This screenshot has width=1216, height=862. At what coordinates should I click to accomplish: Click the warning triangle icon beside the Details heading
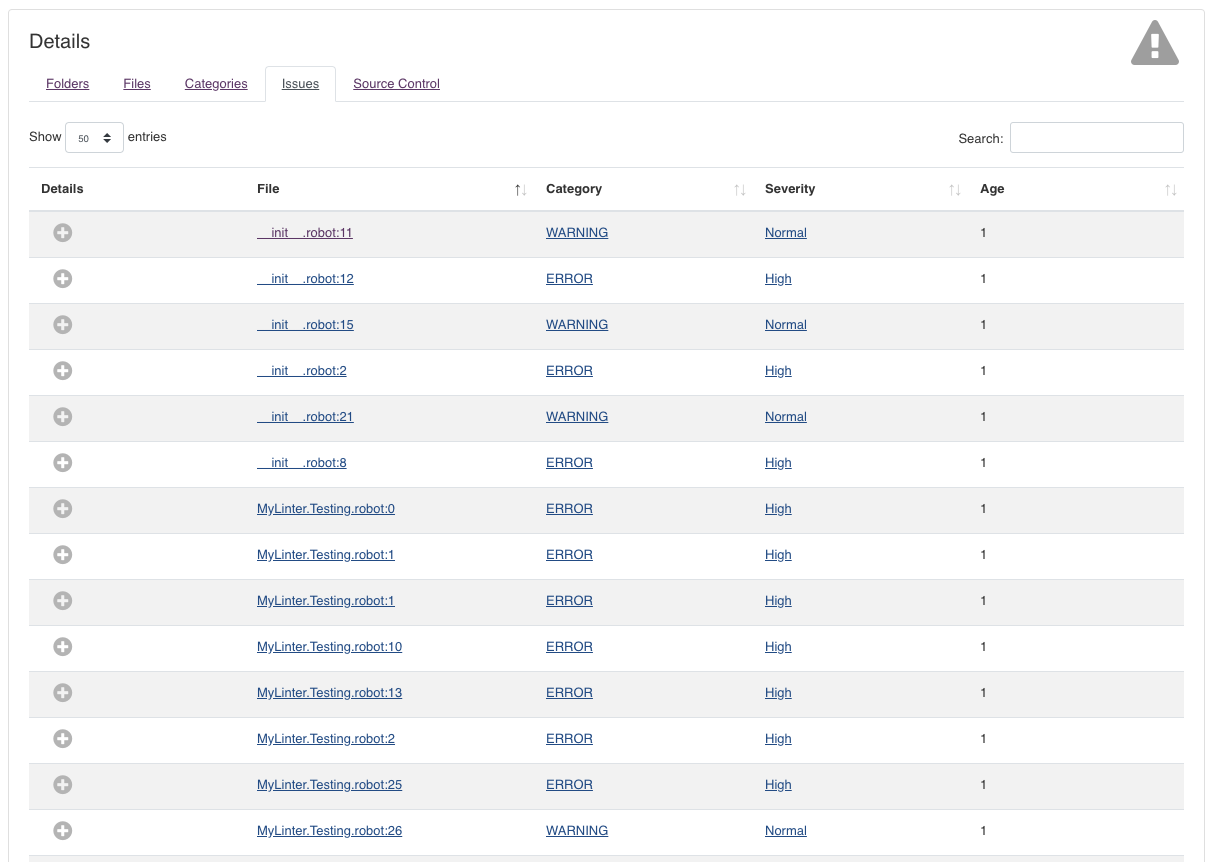[1154, 43]
